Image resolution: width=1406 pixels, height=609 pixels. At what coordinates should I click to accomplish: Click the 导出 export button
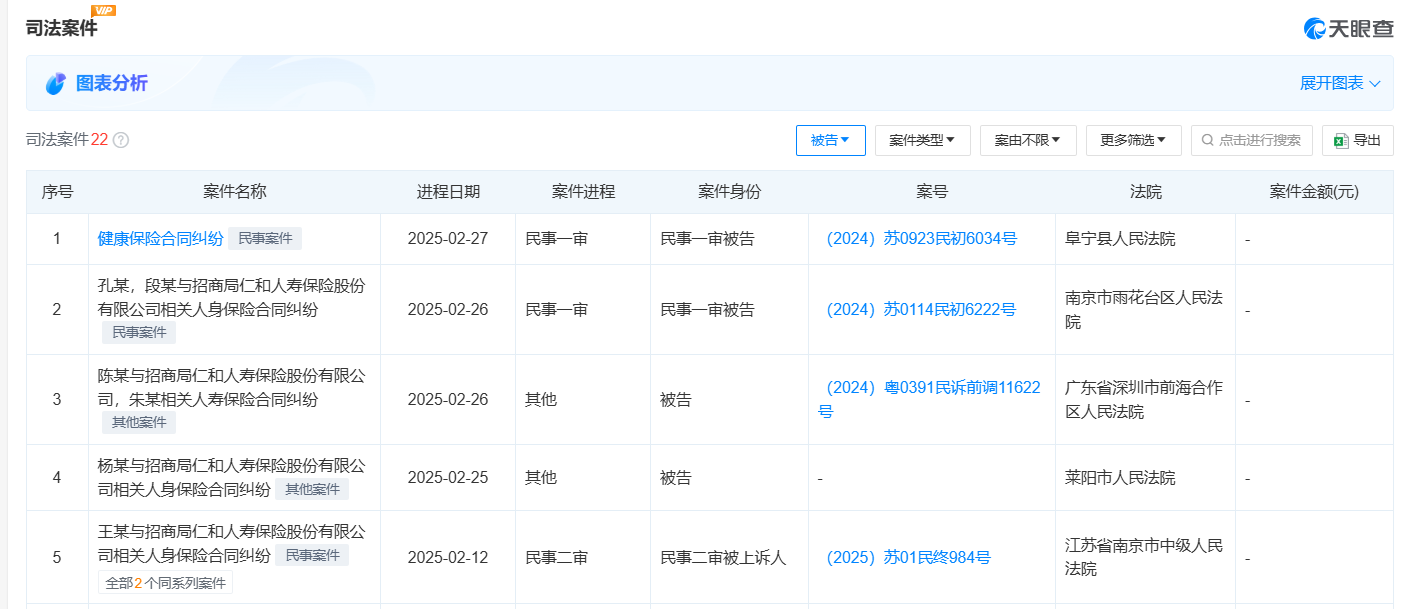[x=1357, y=140]
